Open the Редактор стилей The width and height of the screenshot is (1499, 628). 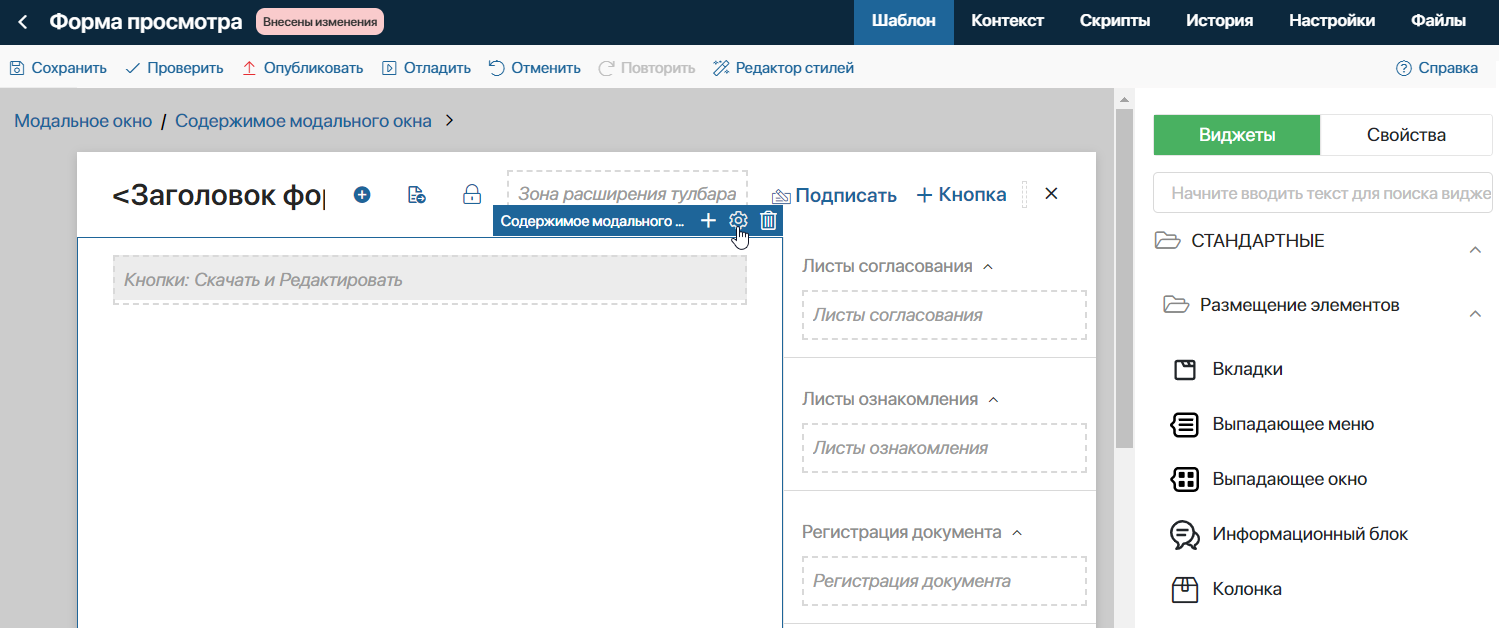coord(783,68)
